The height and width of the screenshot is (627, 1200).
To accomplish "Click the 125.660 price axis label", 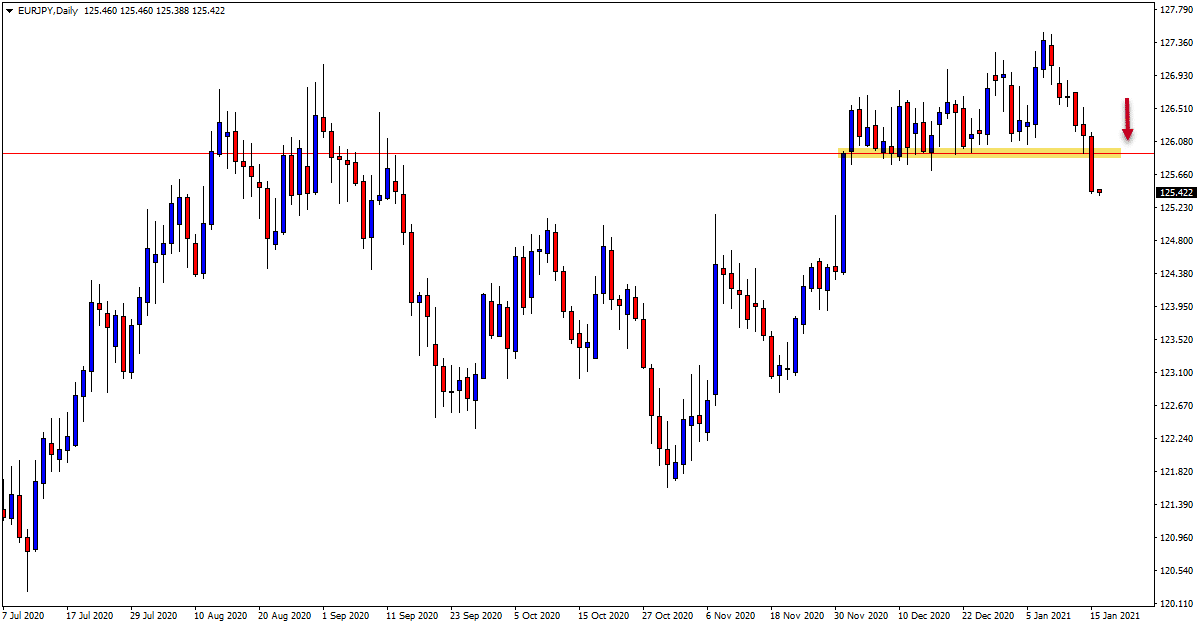I will coord(1176,175).
